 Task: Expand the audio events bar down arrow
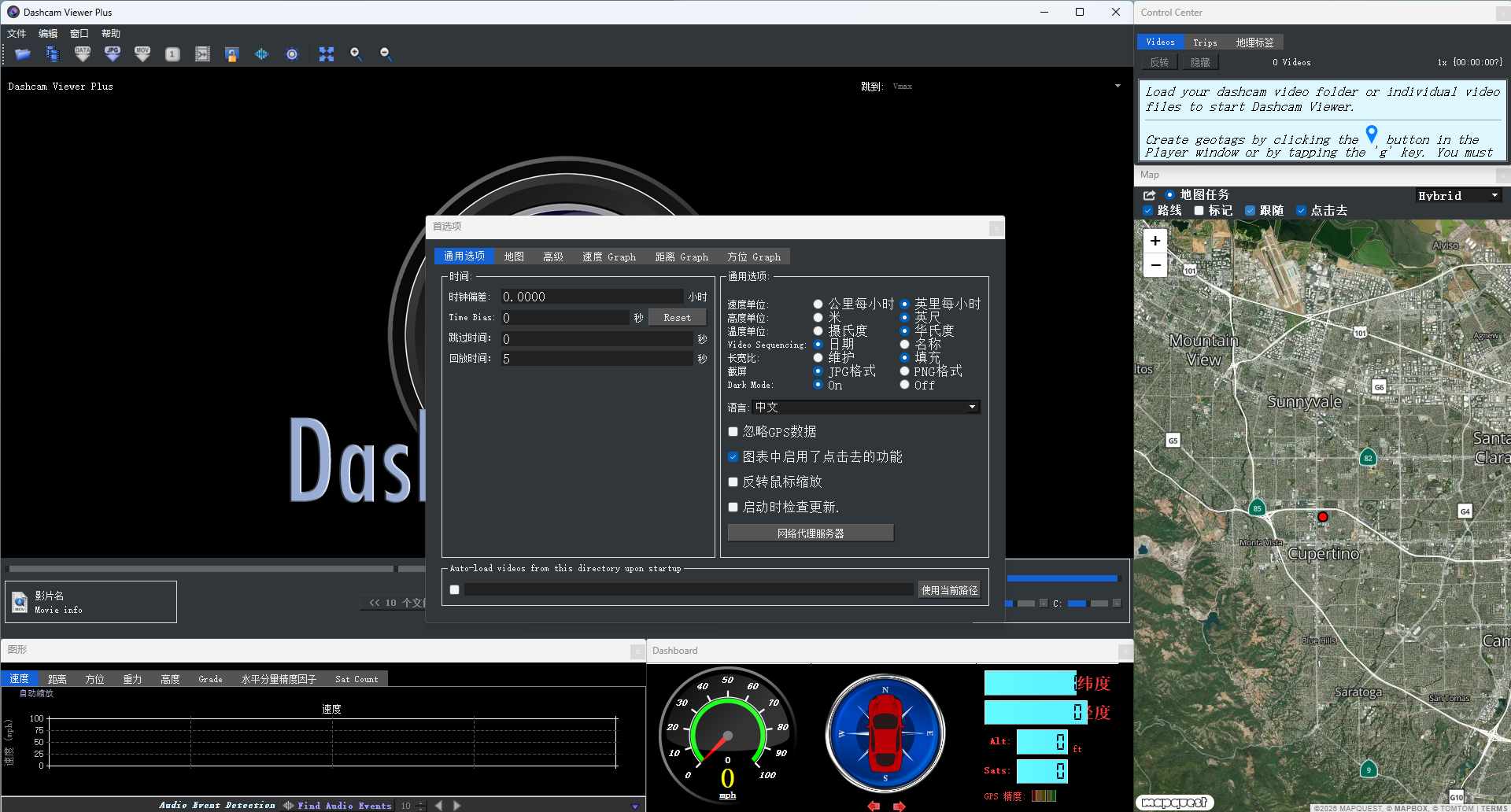[x=635, y=806]
